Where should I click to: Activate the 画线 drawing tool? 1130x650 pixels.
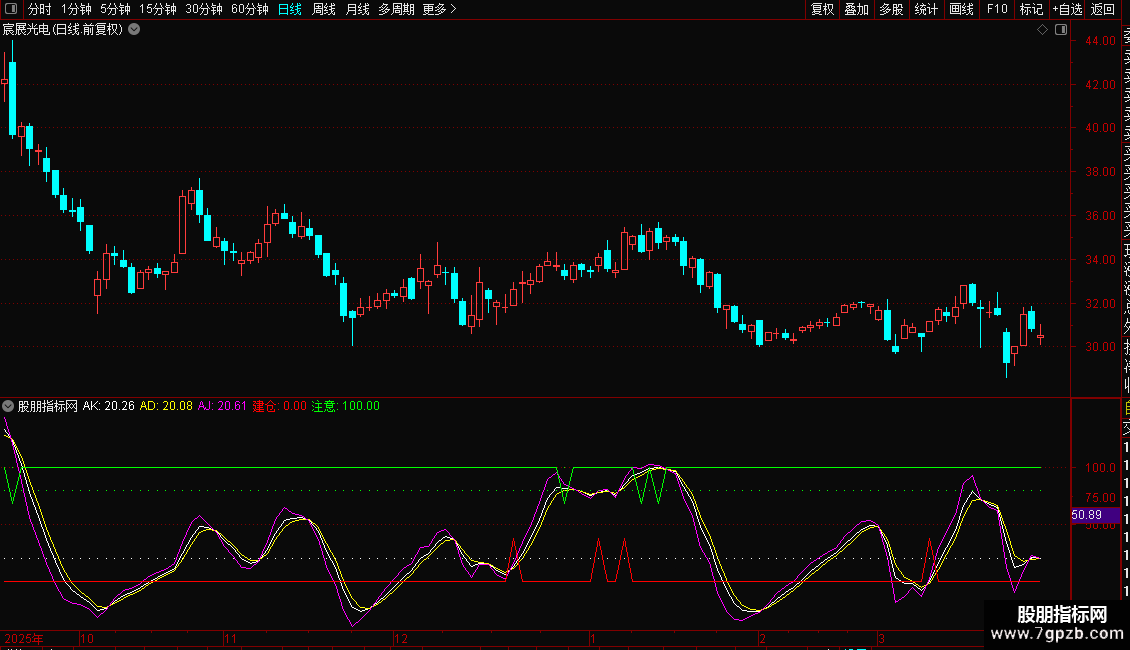(961, 9)
